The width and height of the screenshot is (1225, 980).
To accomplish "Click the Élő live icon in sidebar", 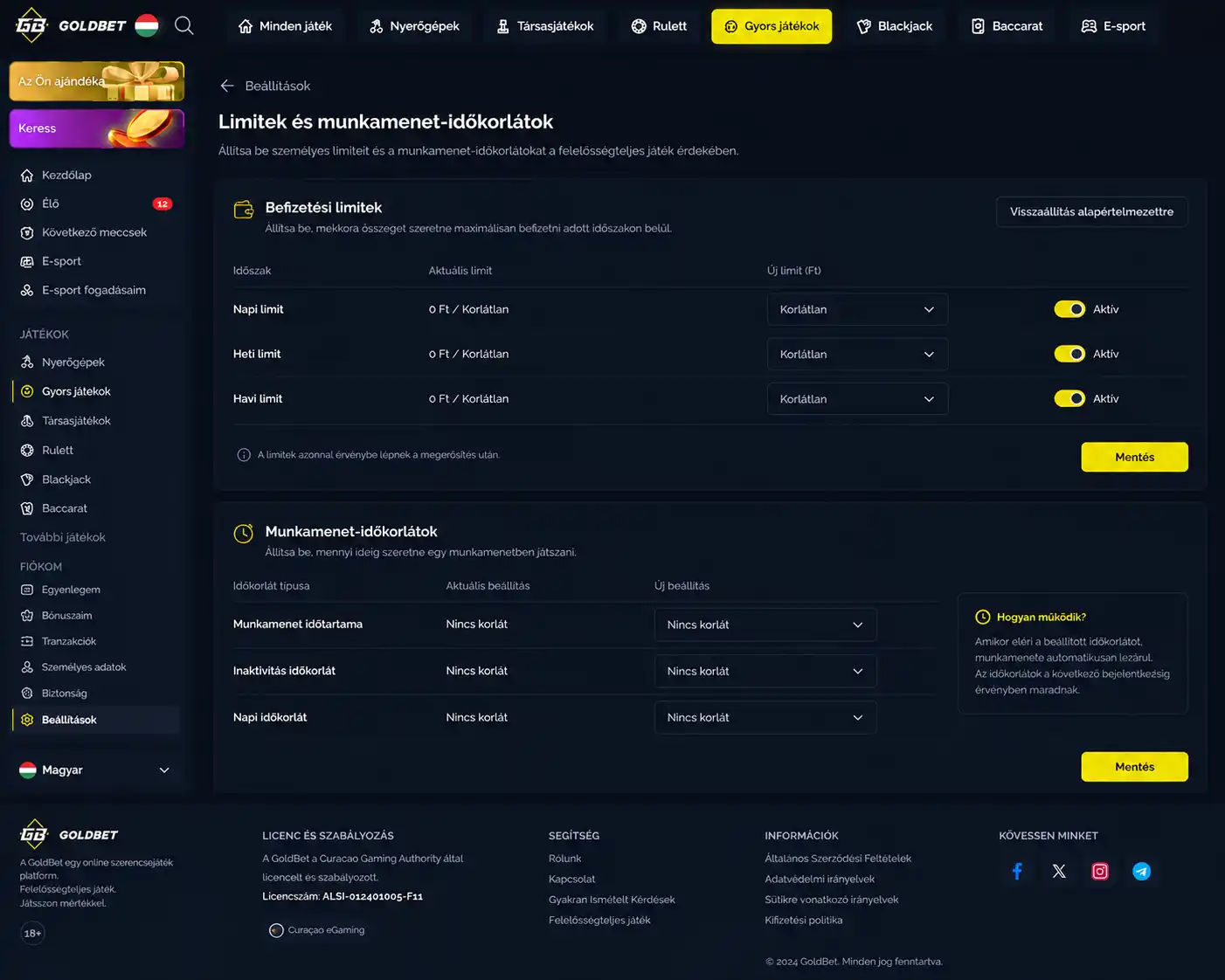I will click(x=27, y=204).
